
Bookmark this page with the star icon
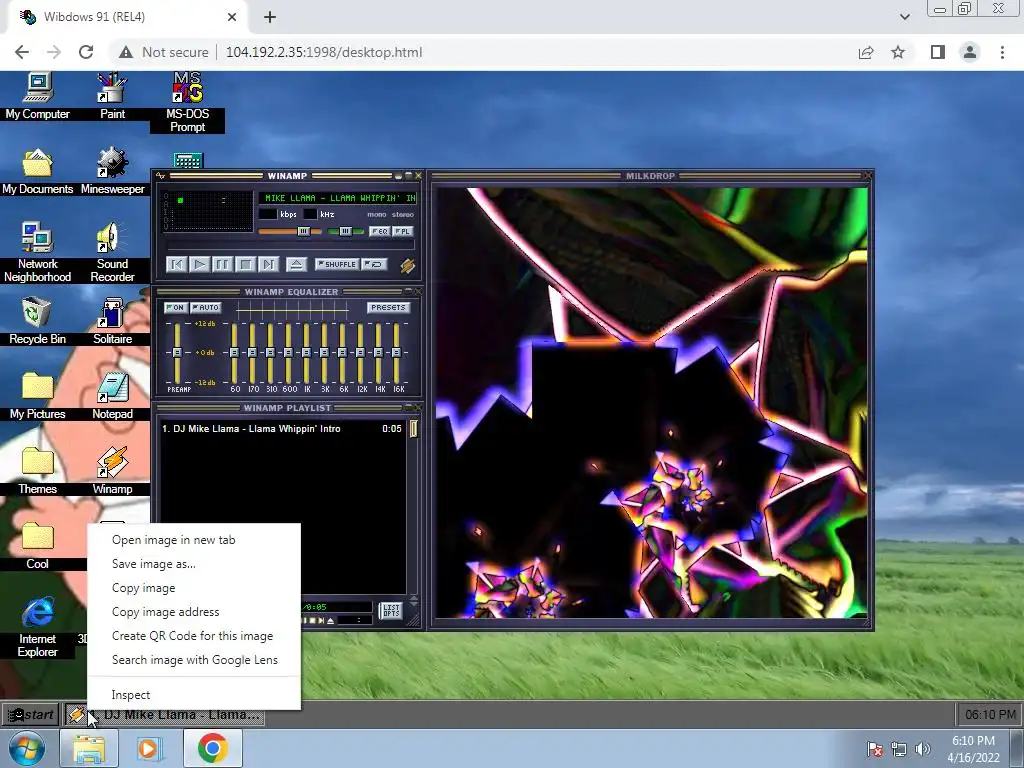[898, 52]
